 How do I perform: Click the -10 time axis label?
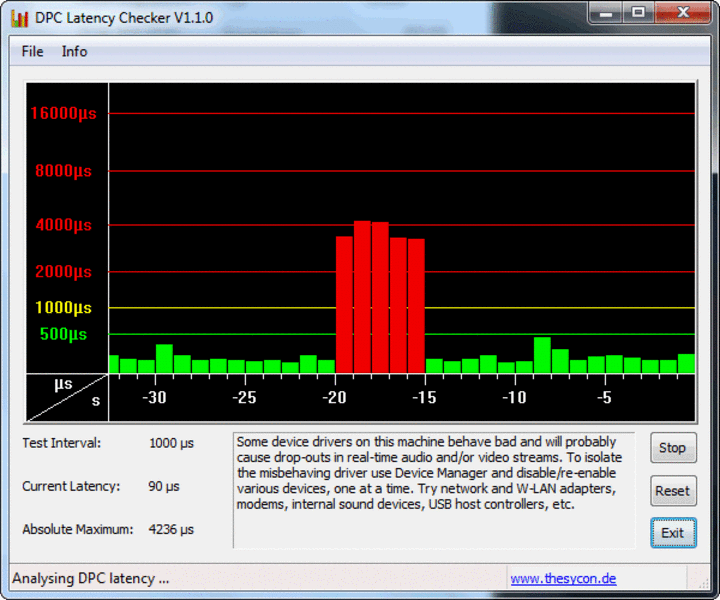pos(514,397)
